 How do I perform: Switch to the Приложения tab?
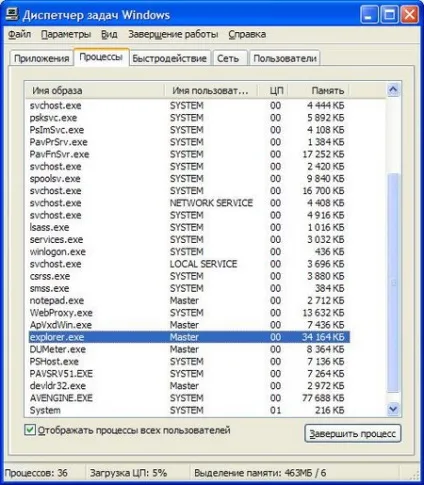click(x=42, y=58)
